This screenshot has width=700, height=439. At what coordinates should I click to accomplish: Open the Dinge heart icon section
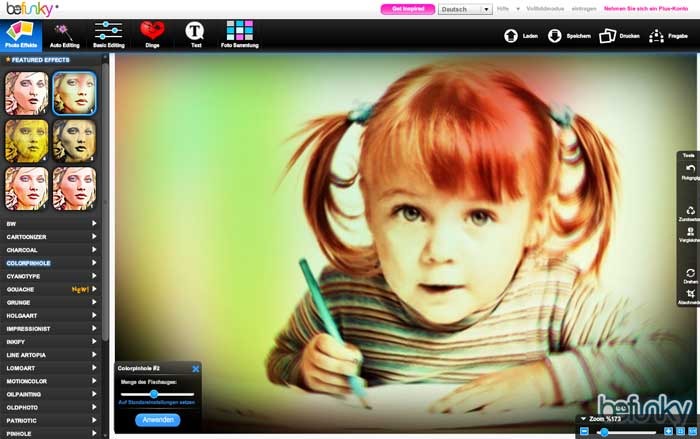pyautogui.click(x=151, y=33)
